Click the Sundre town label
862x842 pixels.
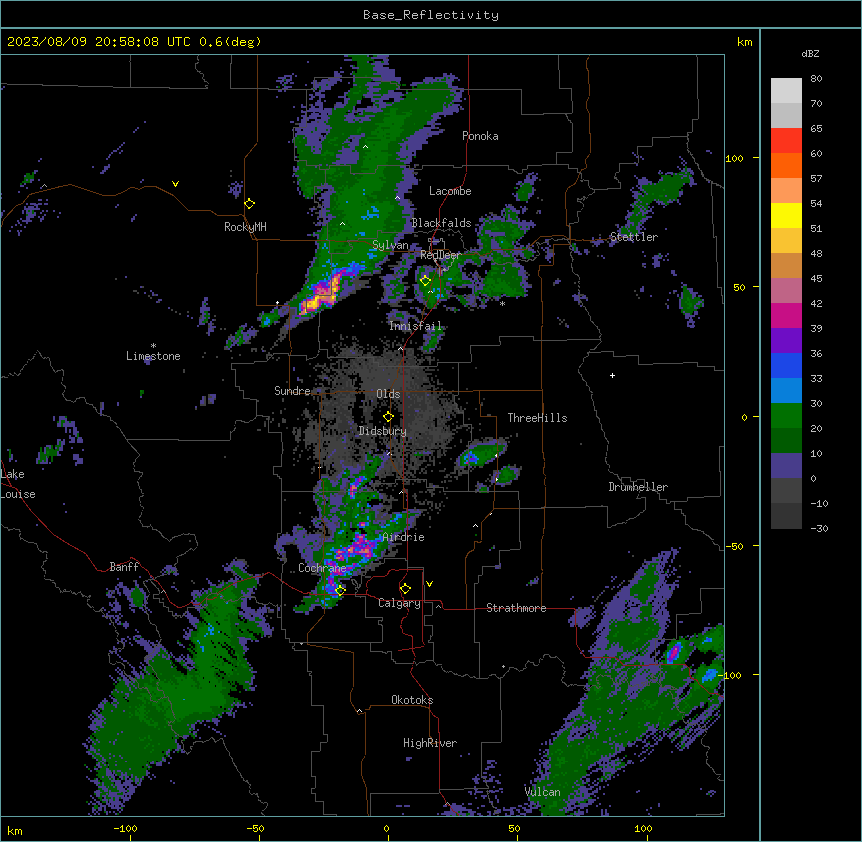(292, 391)
